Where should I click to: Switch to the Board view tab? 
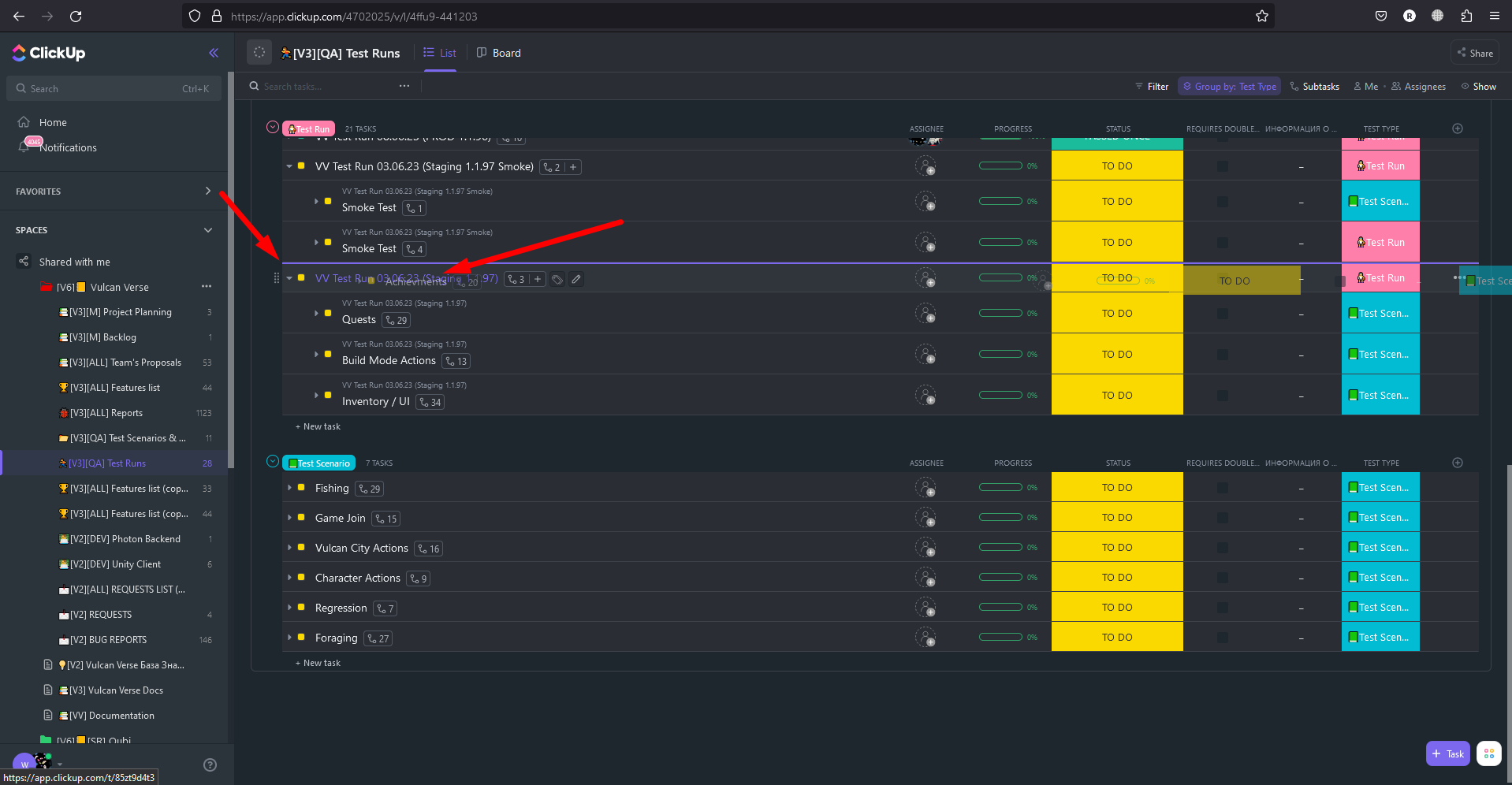pyautogui.click(x=499, y=53)
